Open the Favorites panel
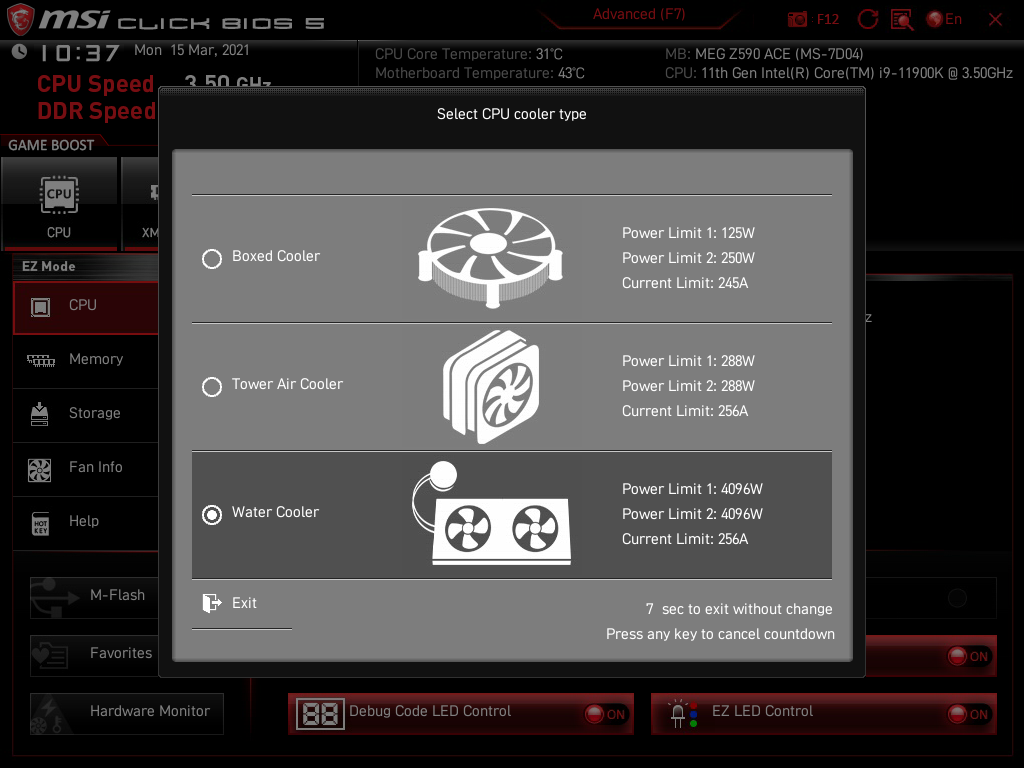This screenshot has width=1024, height=768. coord(95,655)
